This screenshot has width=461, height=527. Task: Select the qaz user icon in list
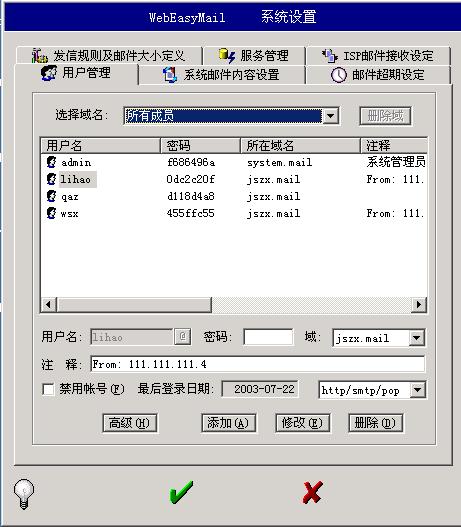(51, 196)
